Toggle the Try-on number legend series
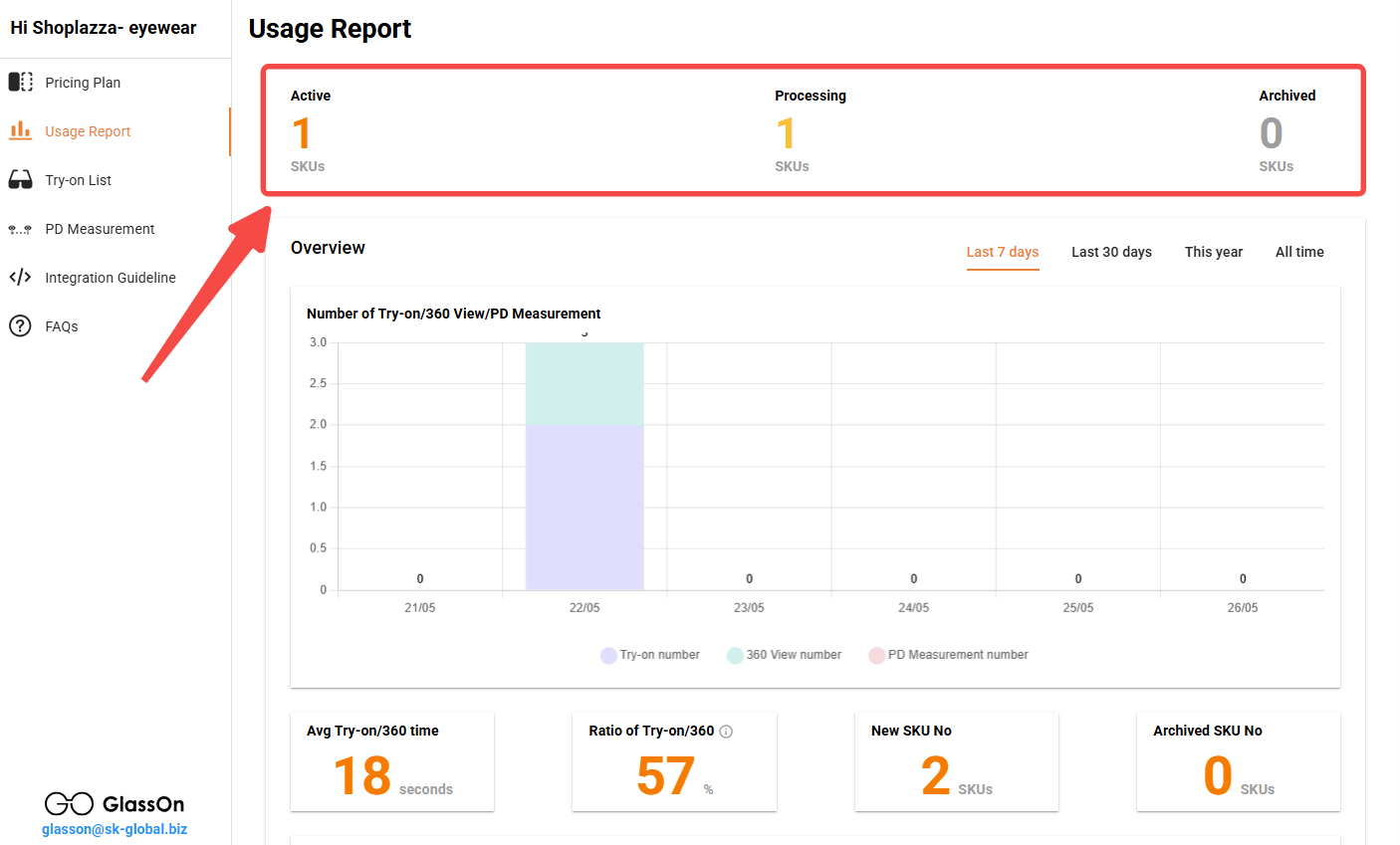The width and height of the screenshot is (1400, 845). pyautogui.click(x=649, y=655)
